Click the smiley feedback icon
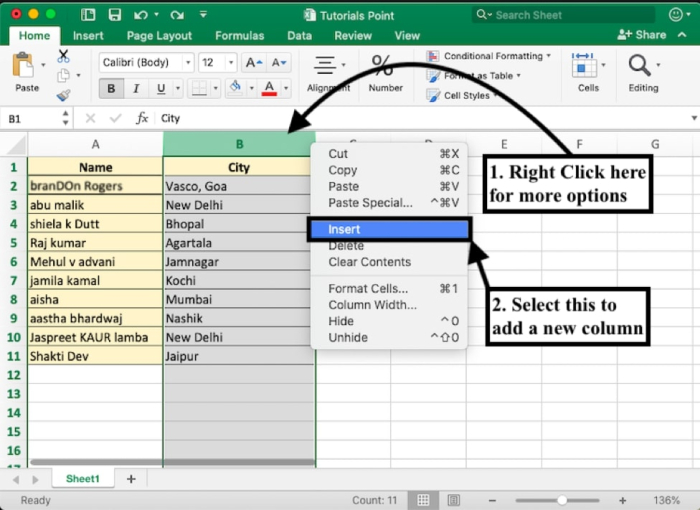This screenshot has height=510, width=700. coord(676,15)
